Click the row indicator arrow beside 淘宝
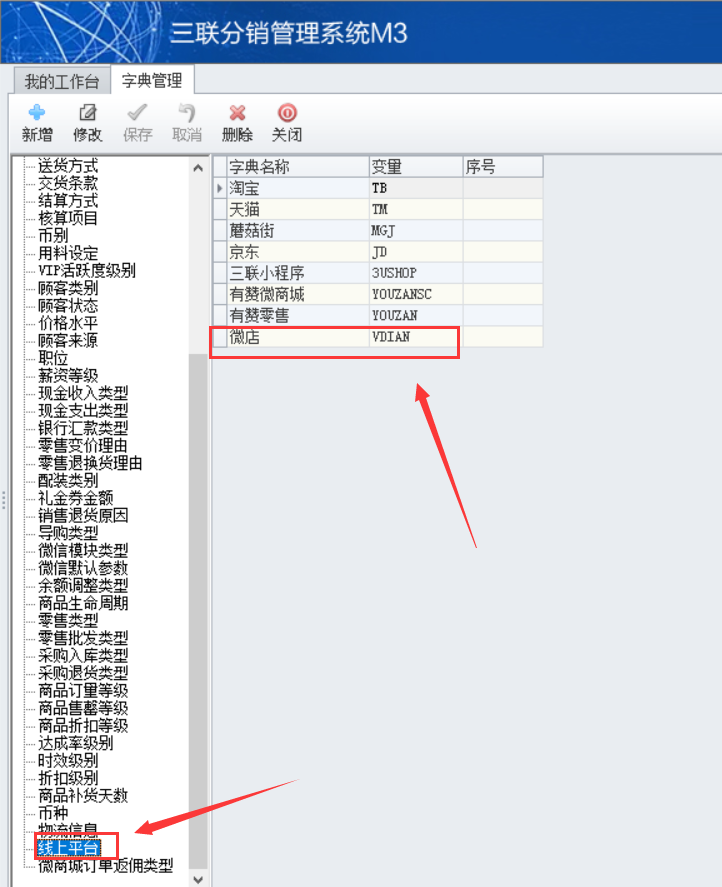722x887 pixels. (220, 188)
